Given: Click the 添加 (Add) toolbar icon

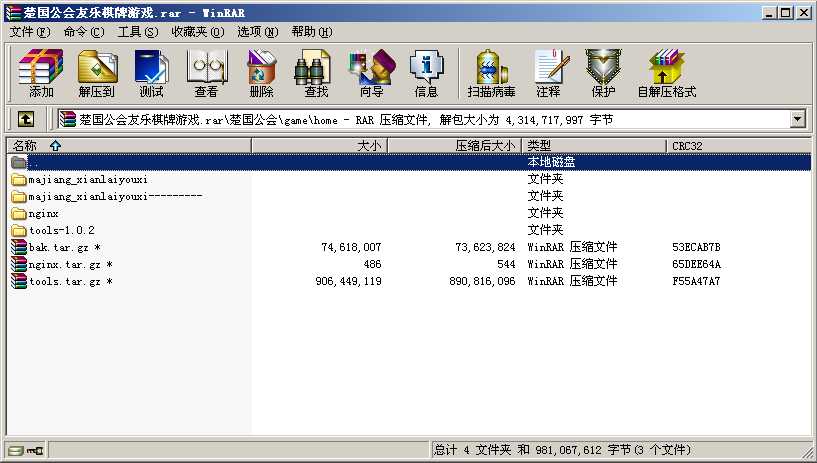Looking at the screenshot, I should 41,73.
